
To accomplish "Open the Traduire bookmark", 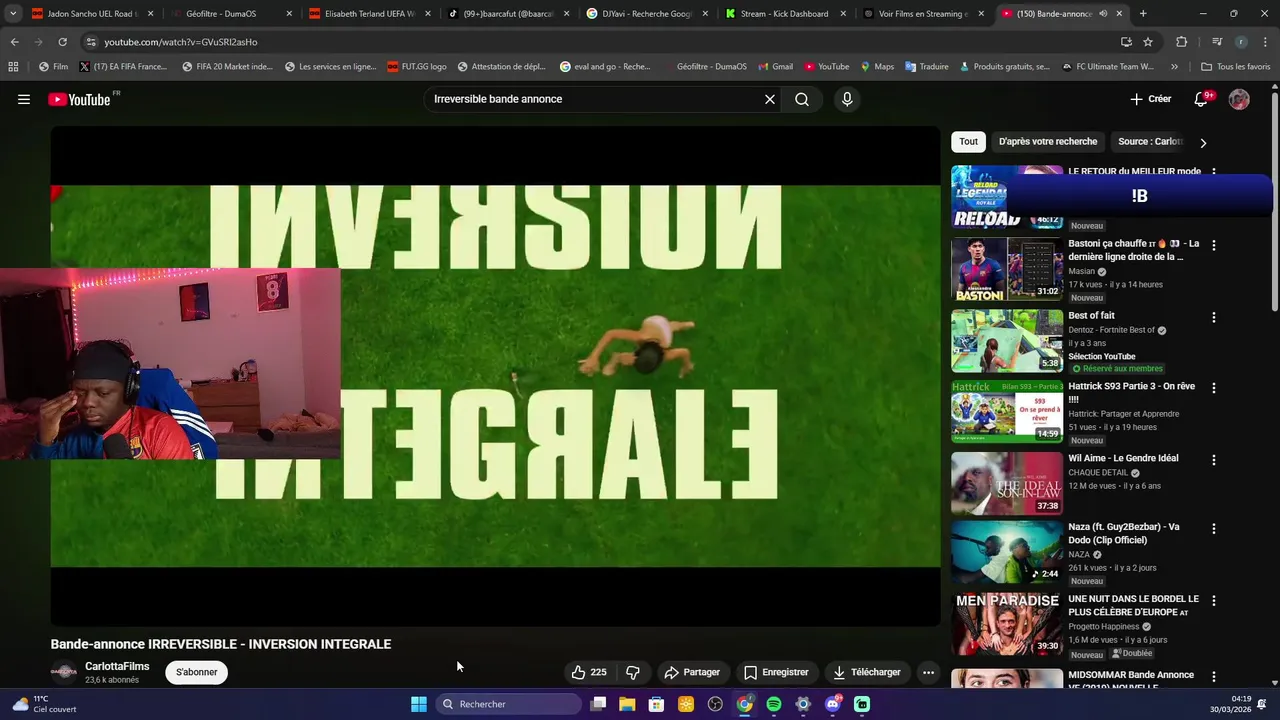I will 927,66.
